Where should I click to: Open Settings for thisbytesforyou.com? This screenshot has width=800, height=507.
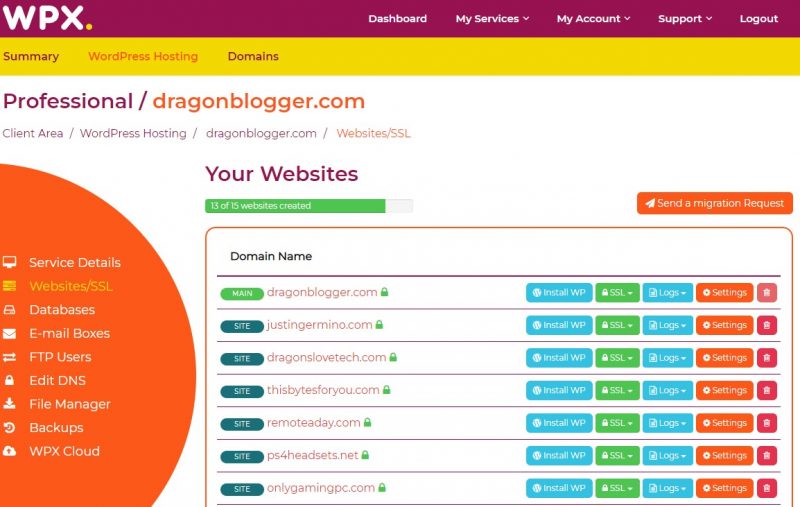tap(724, 391)
